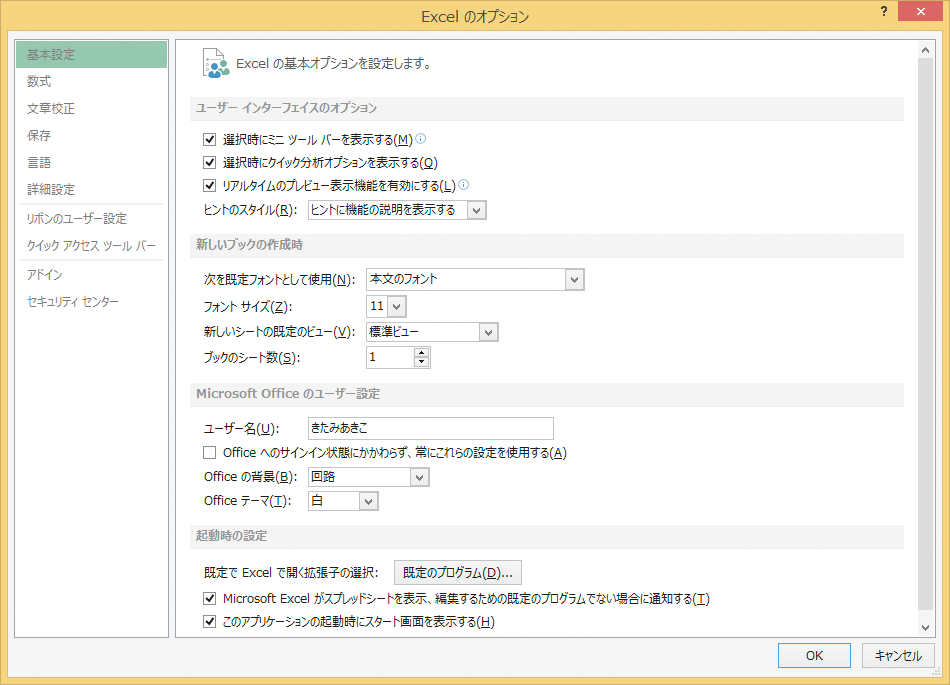Click the Excel basic options header icon
The image size is (950, 685).
[216, 64]
